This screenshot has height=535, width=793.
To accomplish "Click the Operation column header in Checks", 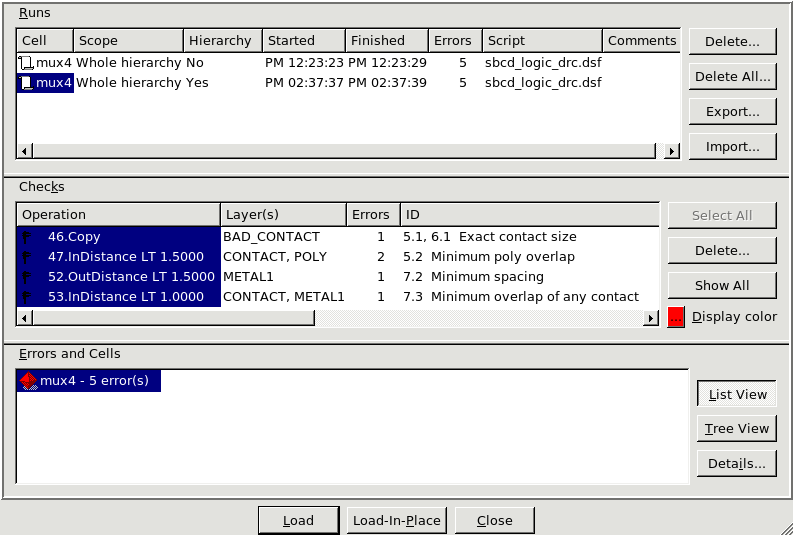I will coord(119,214).
